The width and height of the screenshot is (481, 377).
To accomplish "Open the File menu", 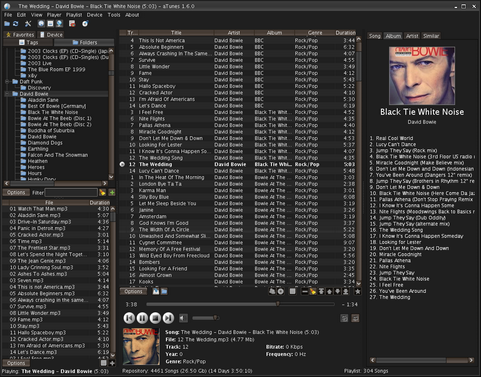I will (x=8, y=15).
